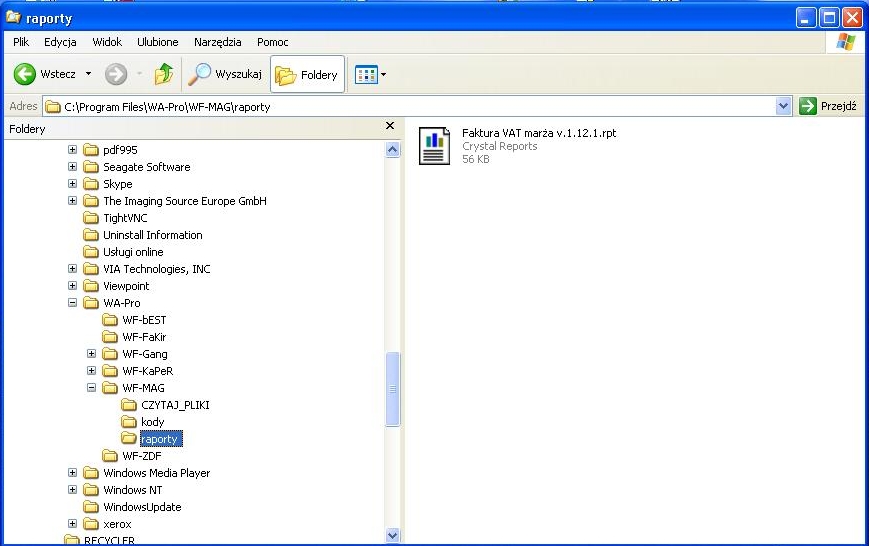Image resolution: width=869 pixels, height=546 pixels.
Task: Click the folder tree vertical scrollbar thumb
Action: (x=392, y=389)
